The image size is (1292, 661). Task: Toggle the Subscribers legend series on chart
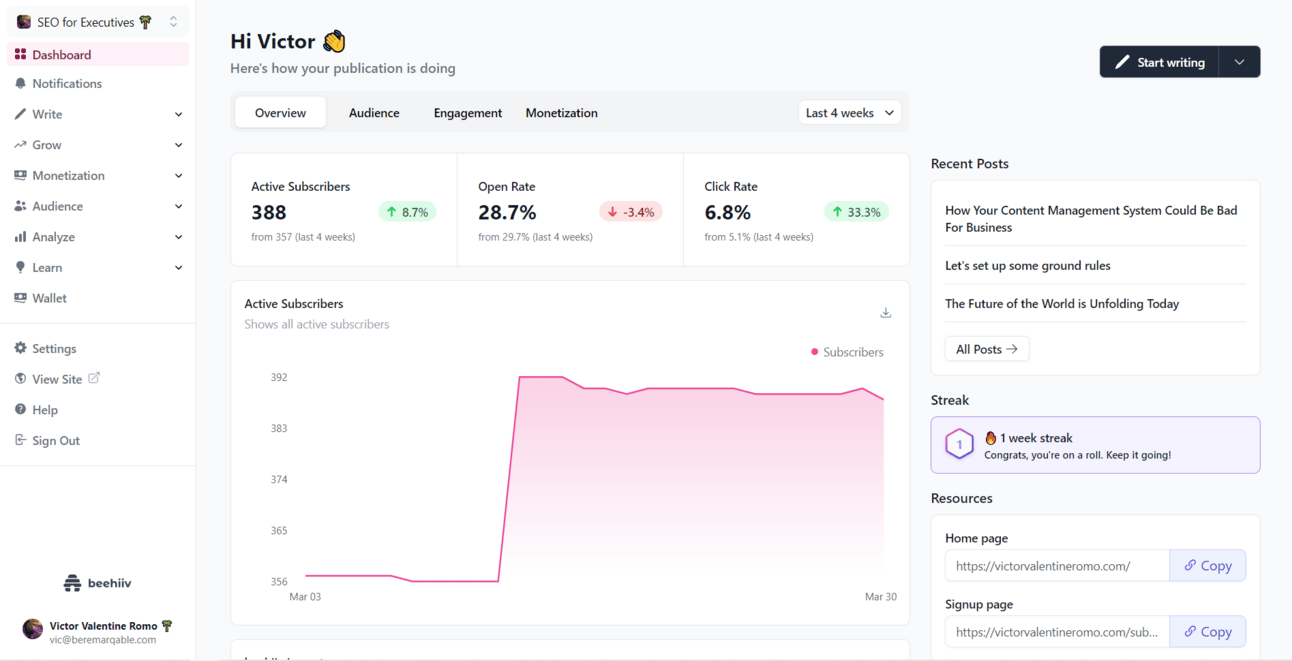(x=846, y=352)
